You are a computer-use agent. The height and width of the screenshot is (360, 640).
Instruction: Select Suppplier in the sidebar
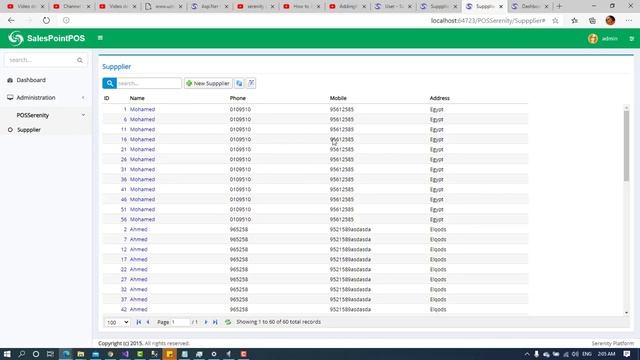[x=29, y=130]
